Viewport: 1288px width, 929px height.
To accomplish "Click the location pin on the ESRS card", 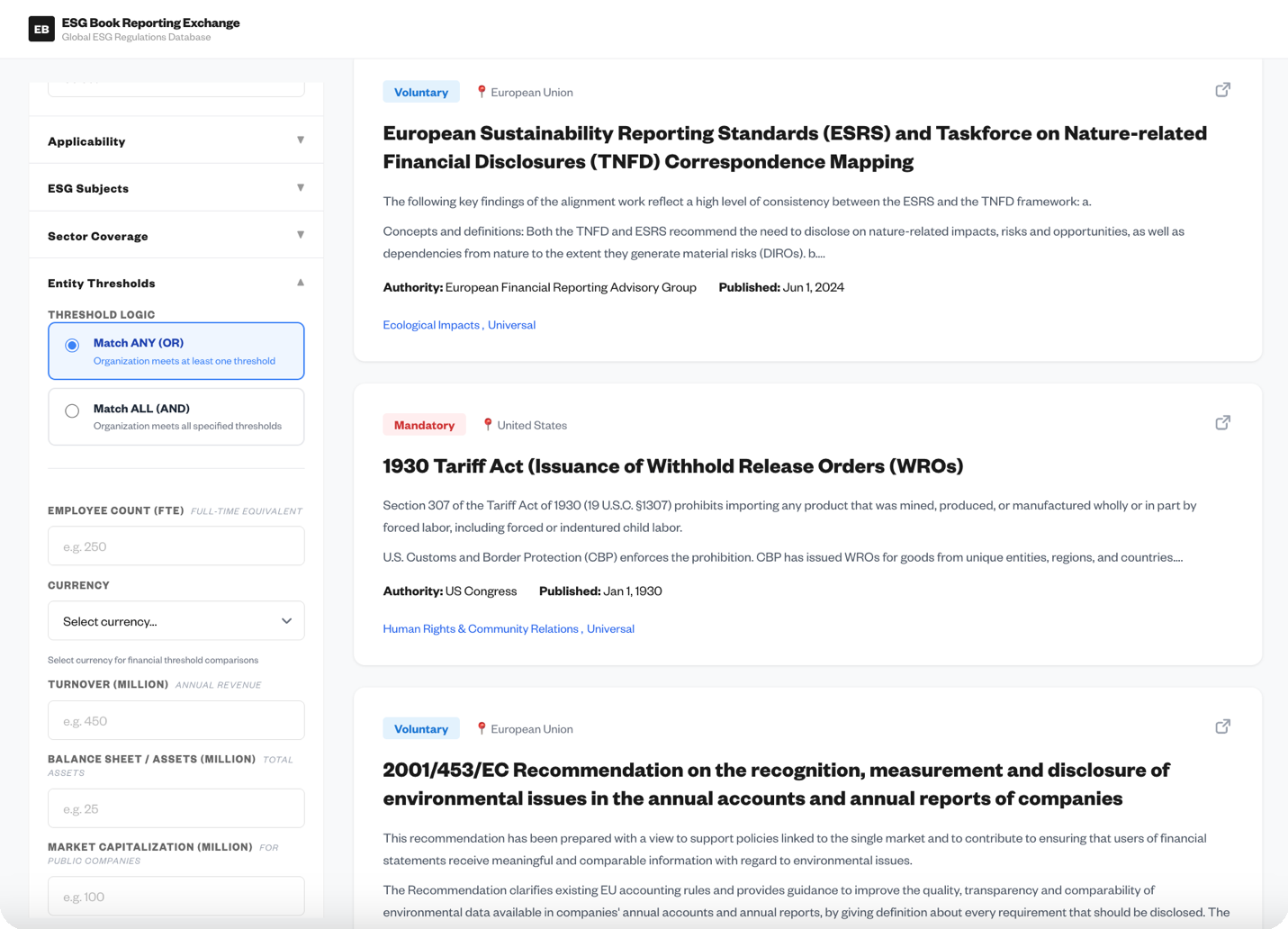I will (x=481, y=91).
